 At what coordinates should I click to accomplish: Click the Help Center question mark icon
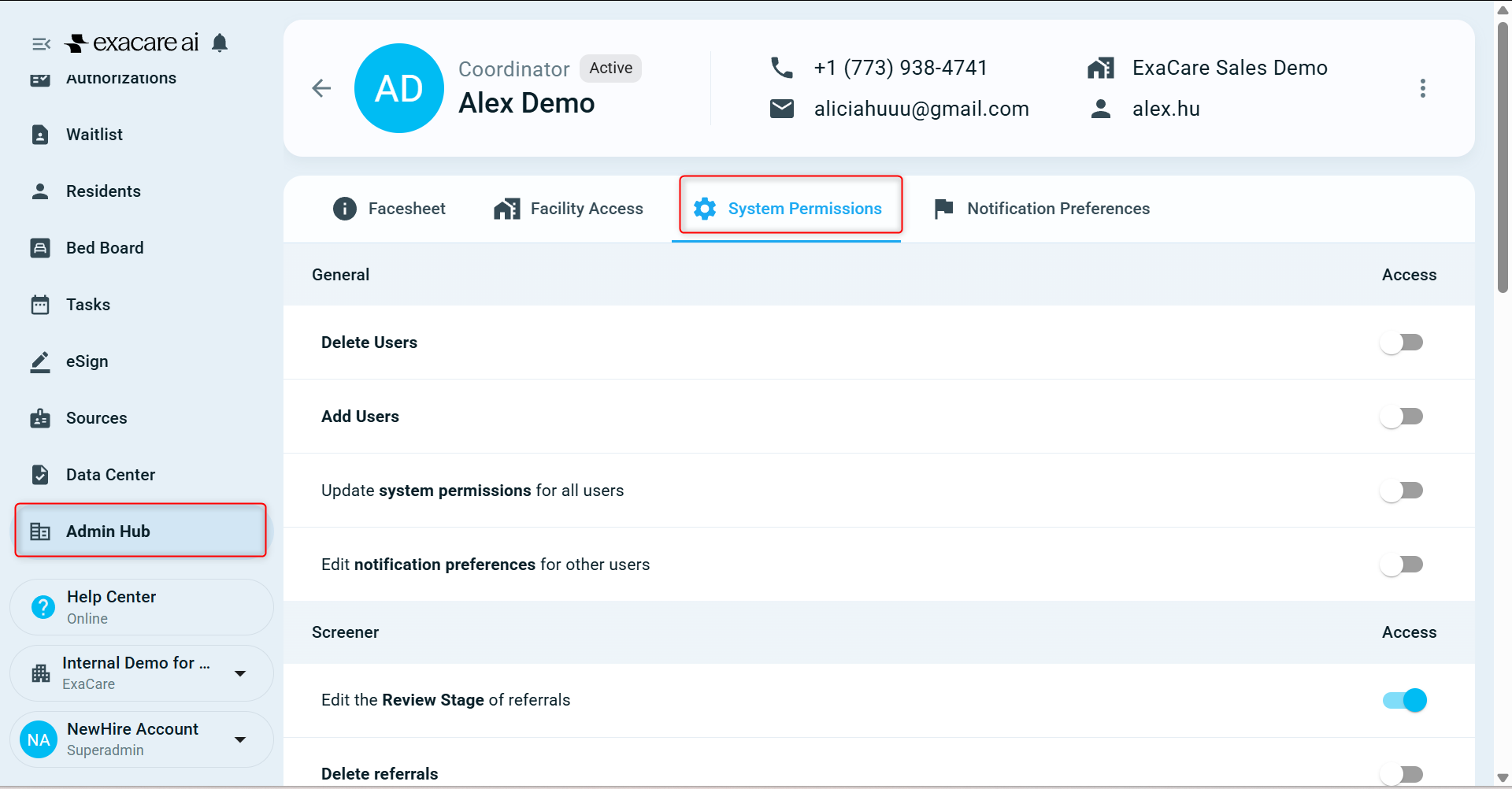(43, 607)
